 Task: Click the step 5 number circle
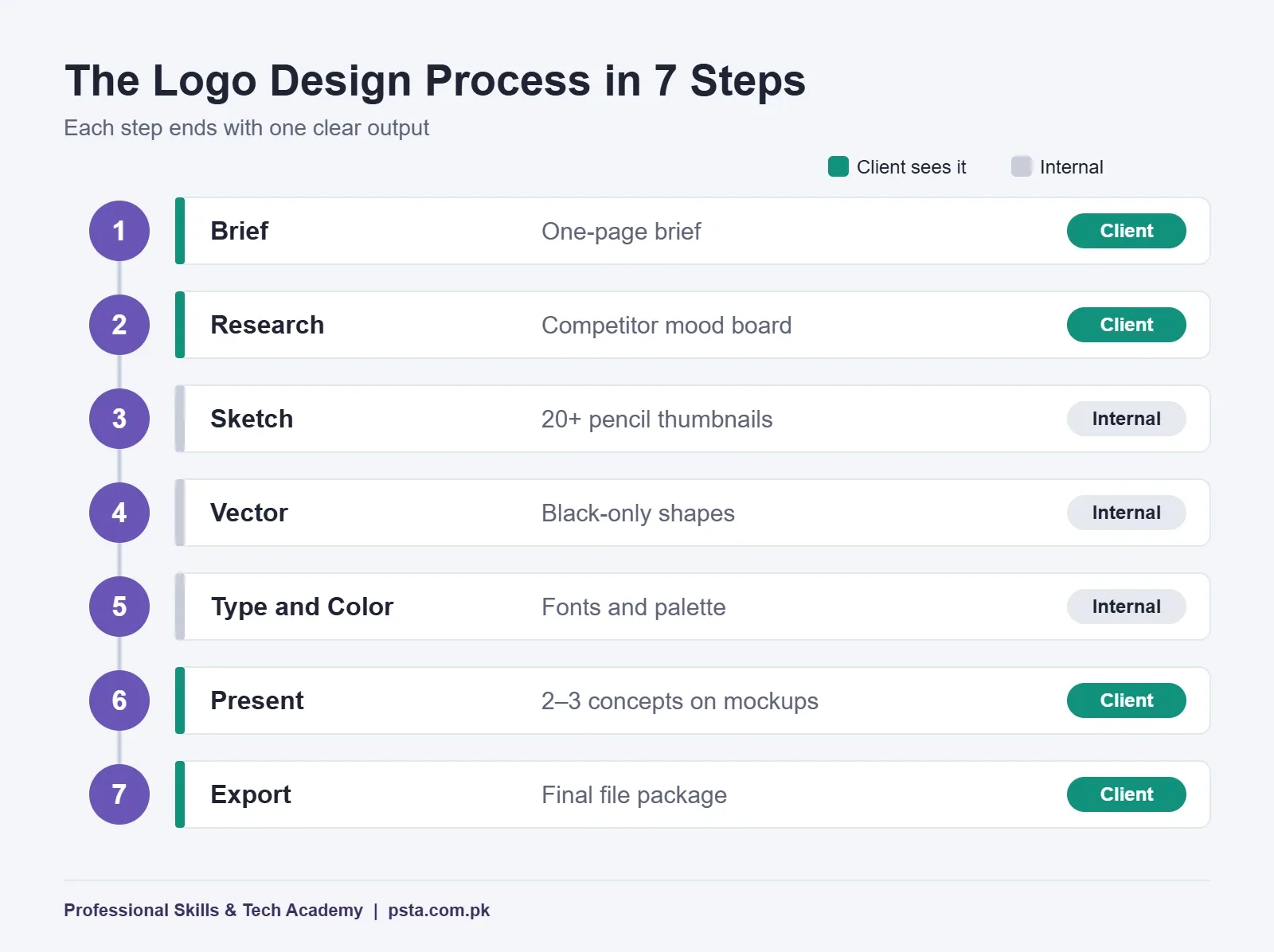[119, 607]
